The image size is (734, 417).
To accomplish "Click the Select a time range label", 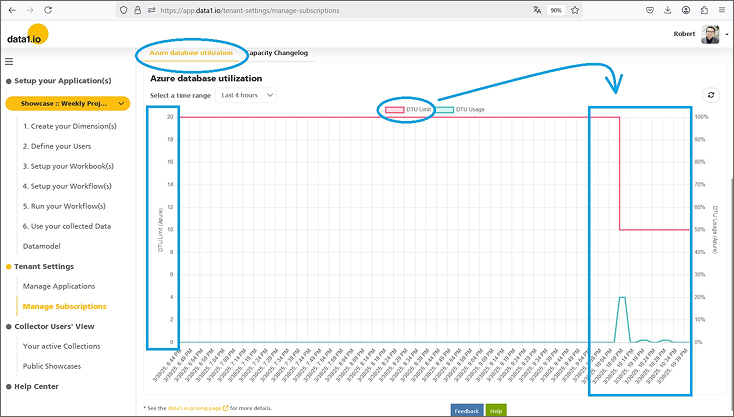I will pos(180,95).
